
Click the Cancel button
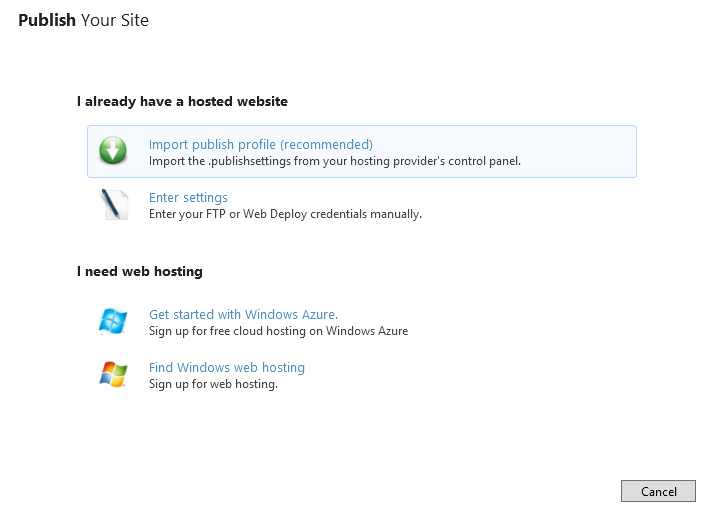pyautogui.click(x=658, y=491)
